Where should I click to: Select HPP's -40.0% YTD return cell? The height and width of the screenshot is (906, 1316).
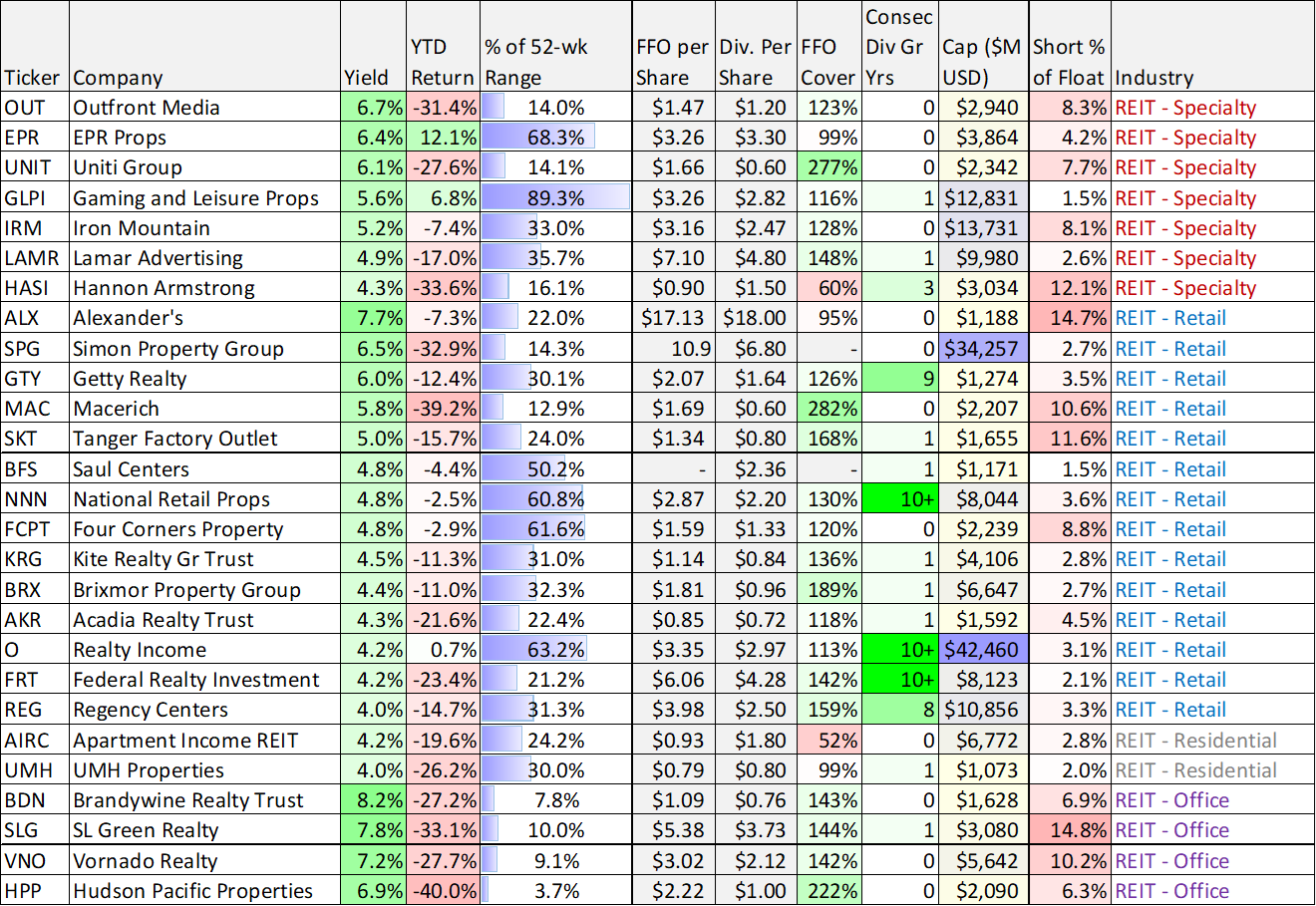click(443, 891)
